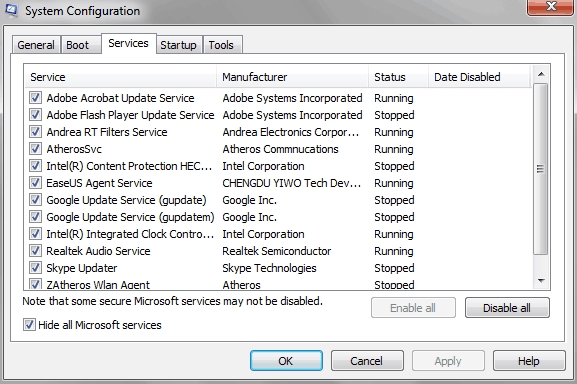Open the Startup tab
577x384 pixels.
(178, 45)
